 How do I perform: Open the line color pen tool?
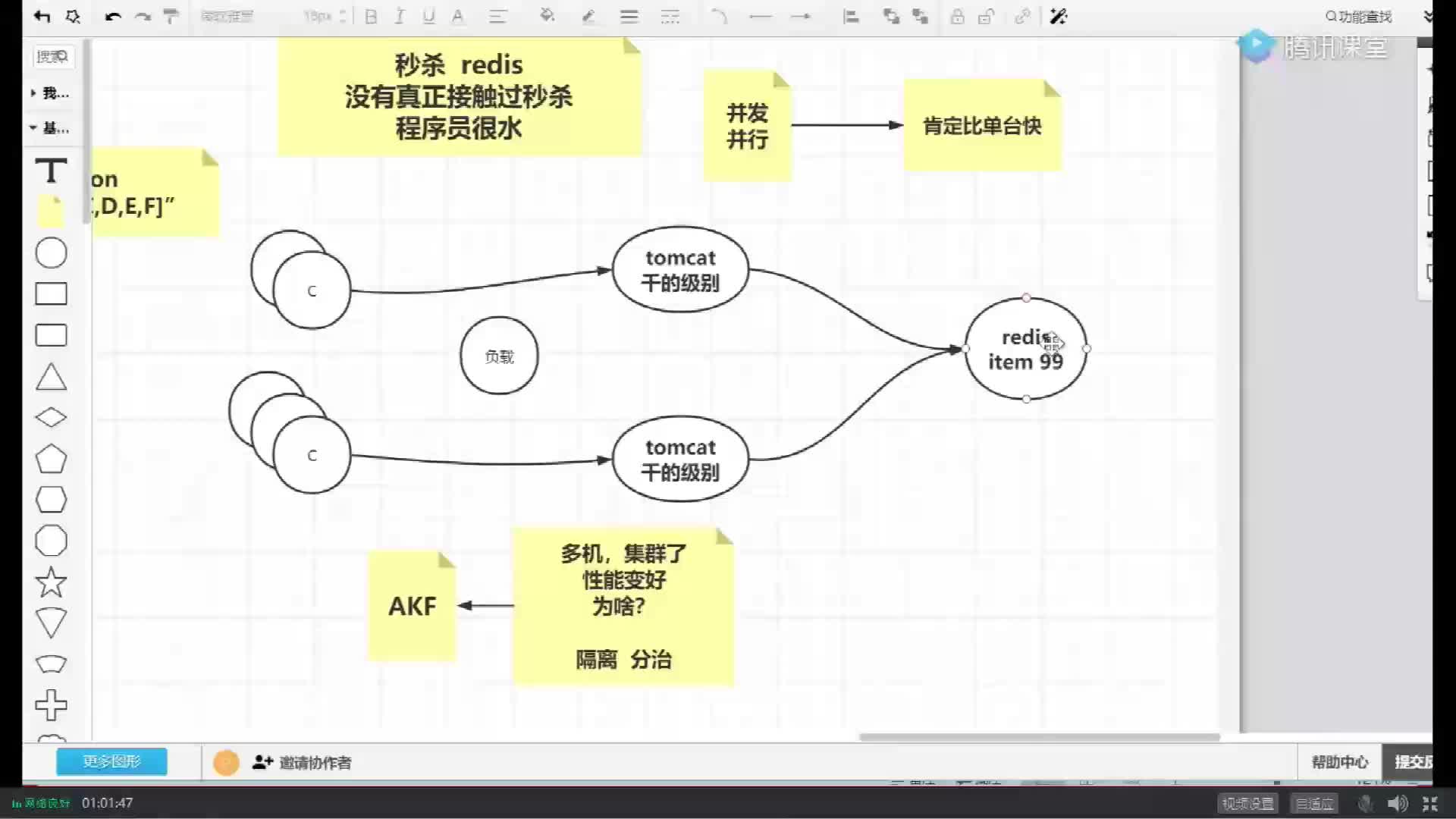pos(588,17)
